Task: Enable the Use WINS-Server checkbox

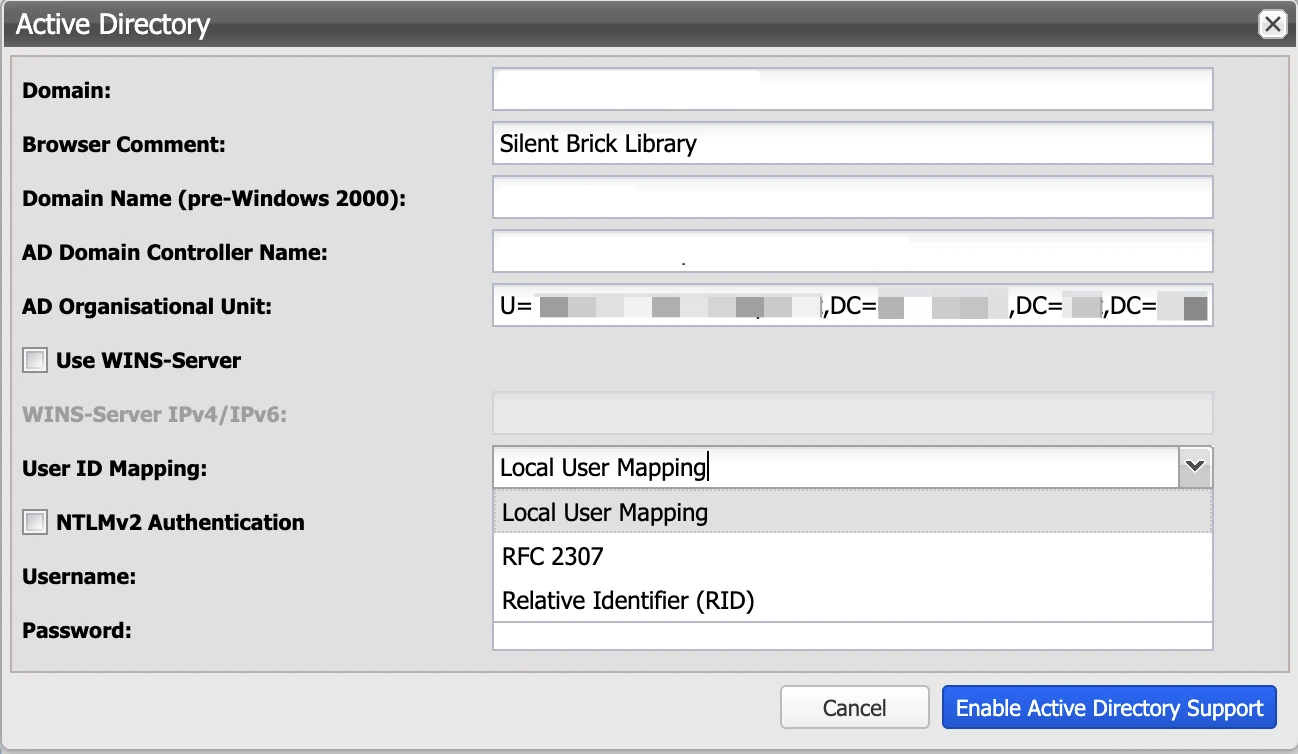Action: (x=36, y=361)
